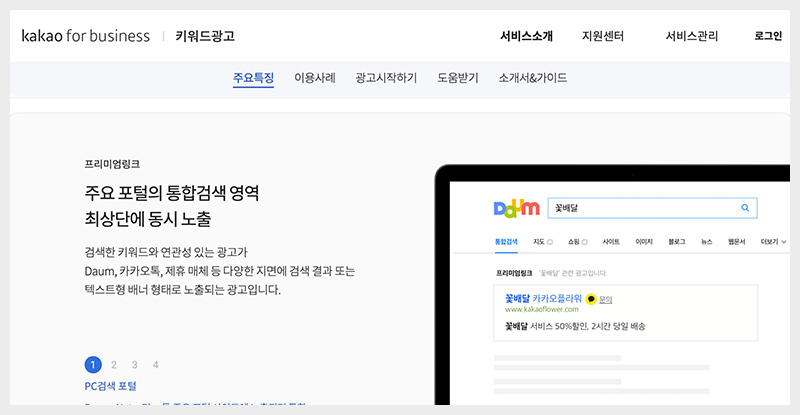Switch to slide 2 in the pagination
This screenshot has width=800, height=415.
[114, 365]
